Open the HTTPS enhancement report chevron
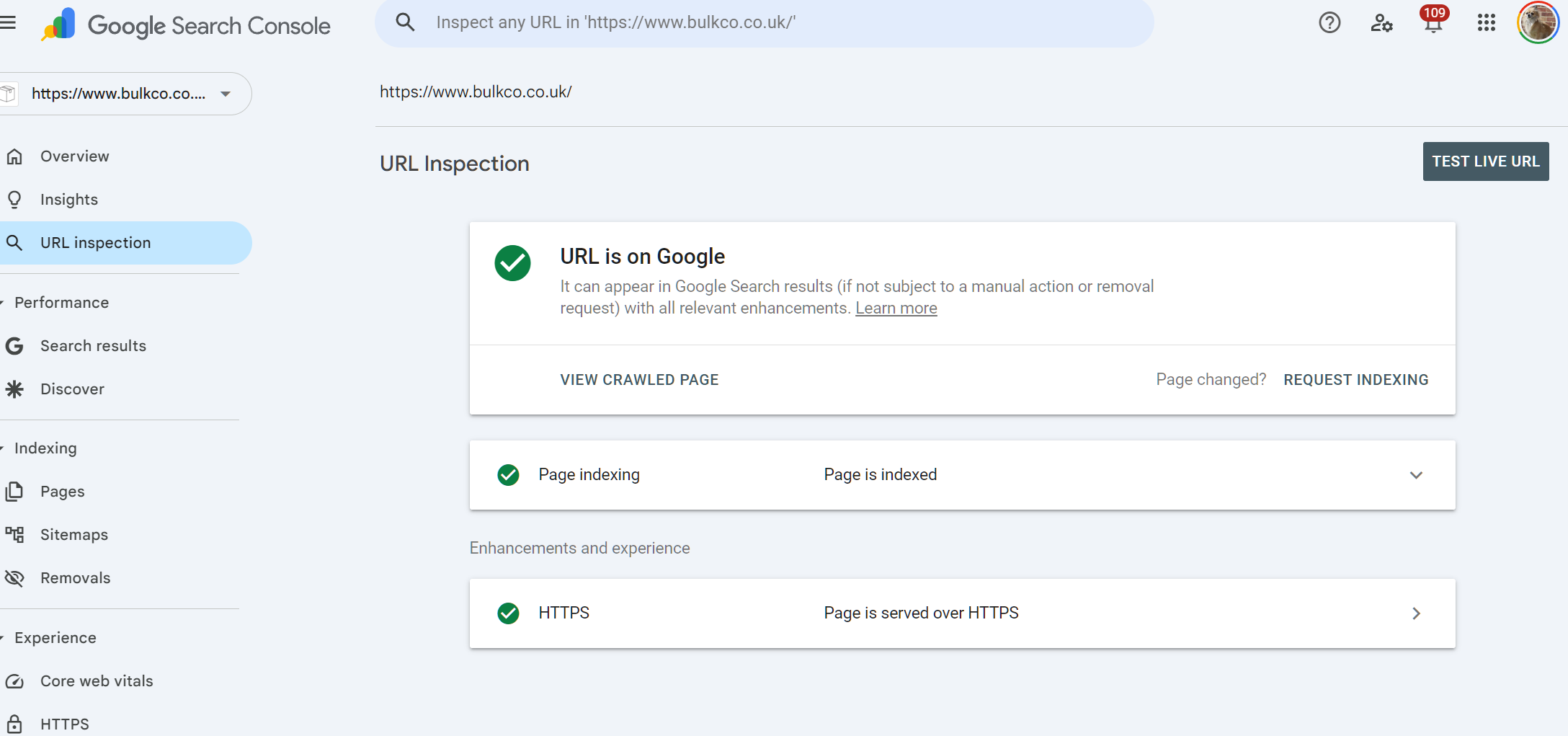This screenshot has height=736, width=1568. pyautogui.click(x=1415, y=613)
